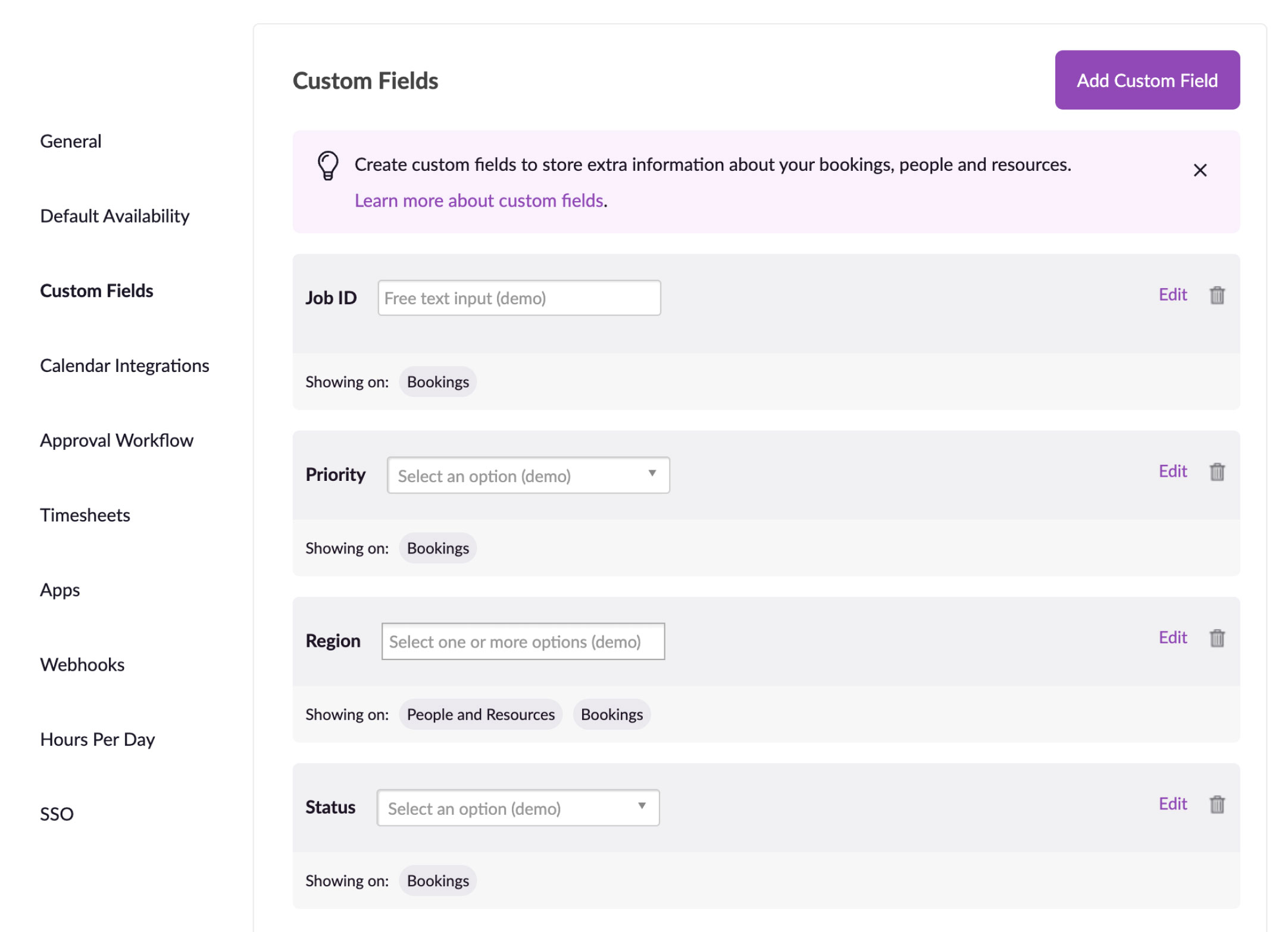
Task: Open Hours Per Day settings
Action: click(x=98, y=740)
